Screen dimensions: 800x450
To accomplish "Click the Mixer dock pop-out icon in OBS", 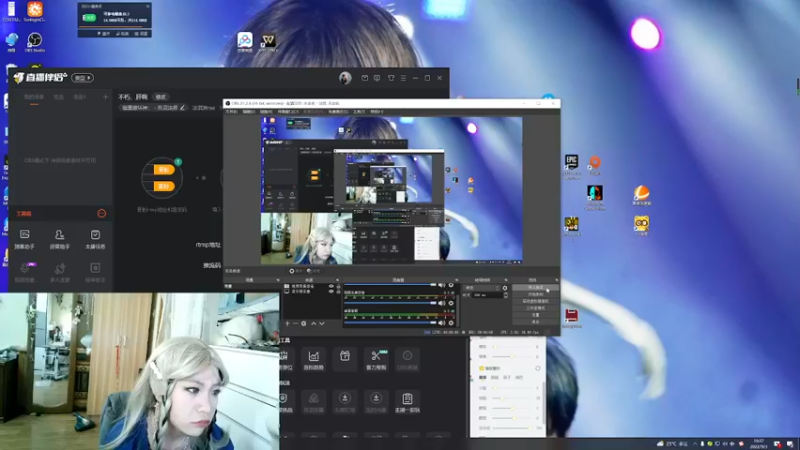I will coord(456,280).
